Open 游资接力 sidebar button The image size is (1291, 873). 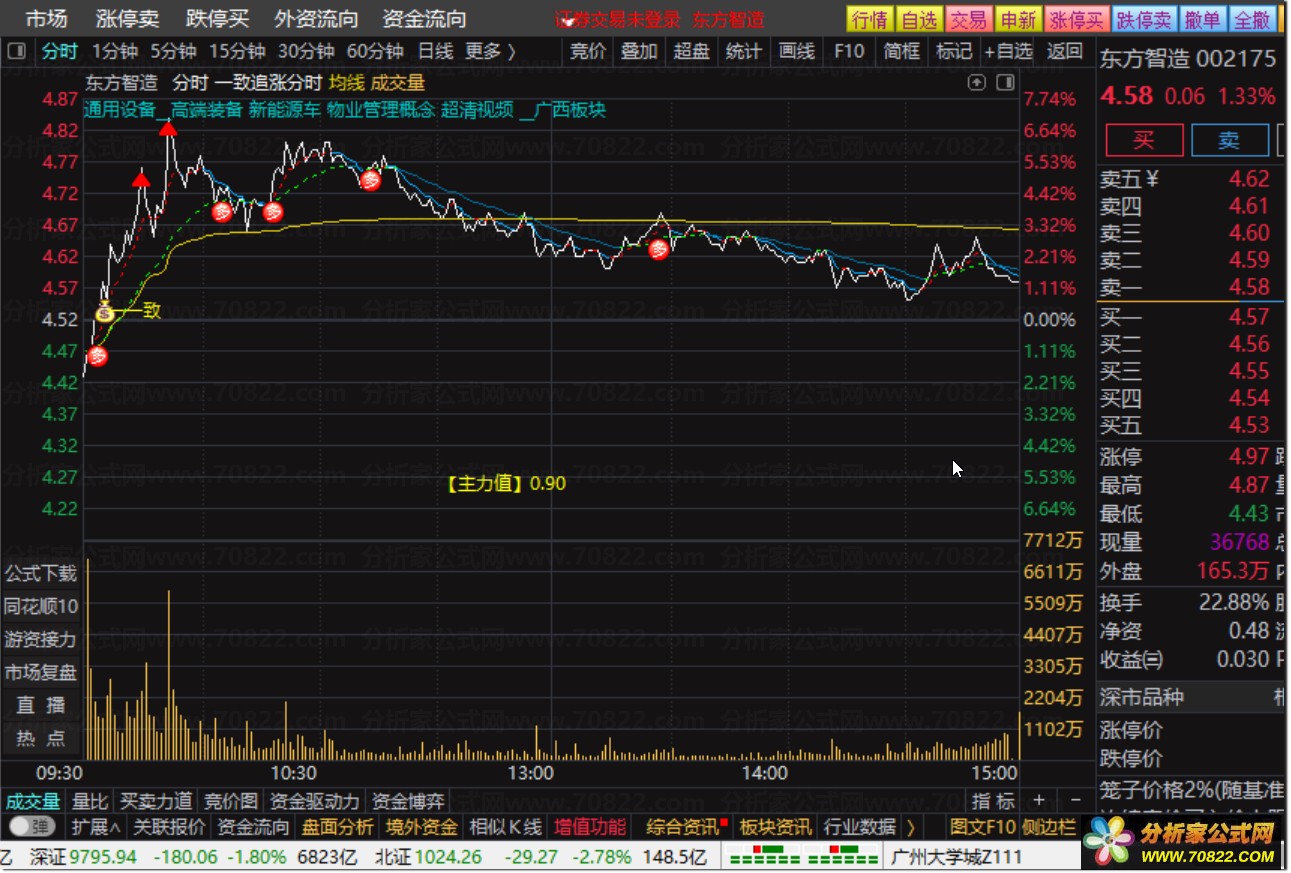[40, 639]
